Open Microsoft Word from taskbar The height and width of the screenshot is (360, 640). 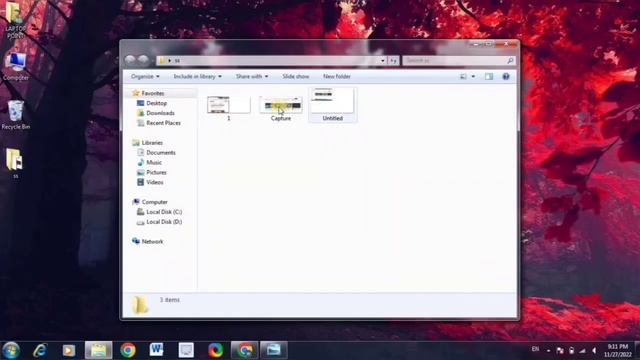click(x=156, y=350)
